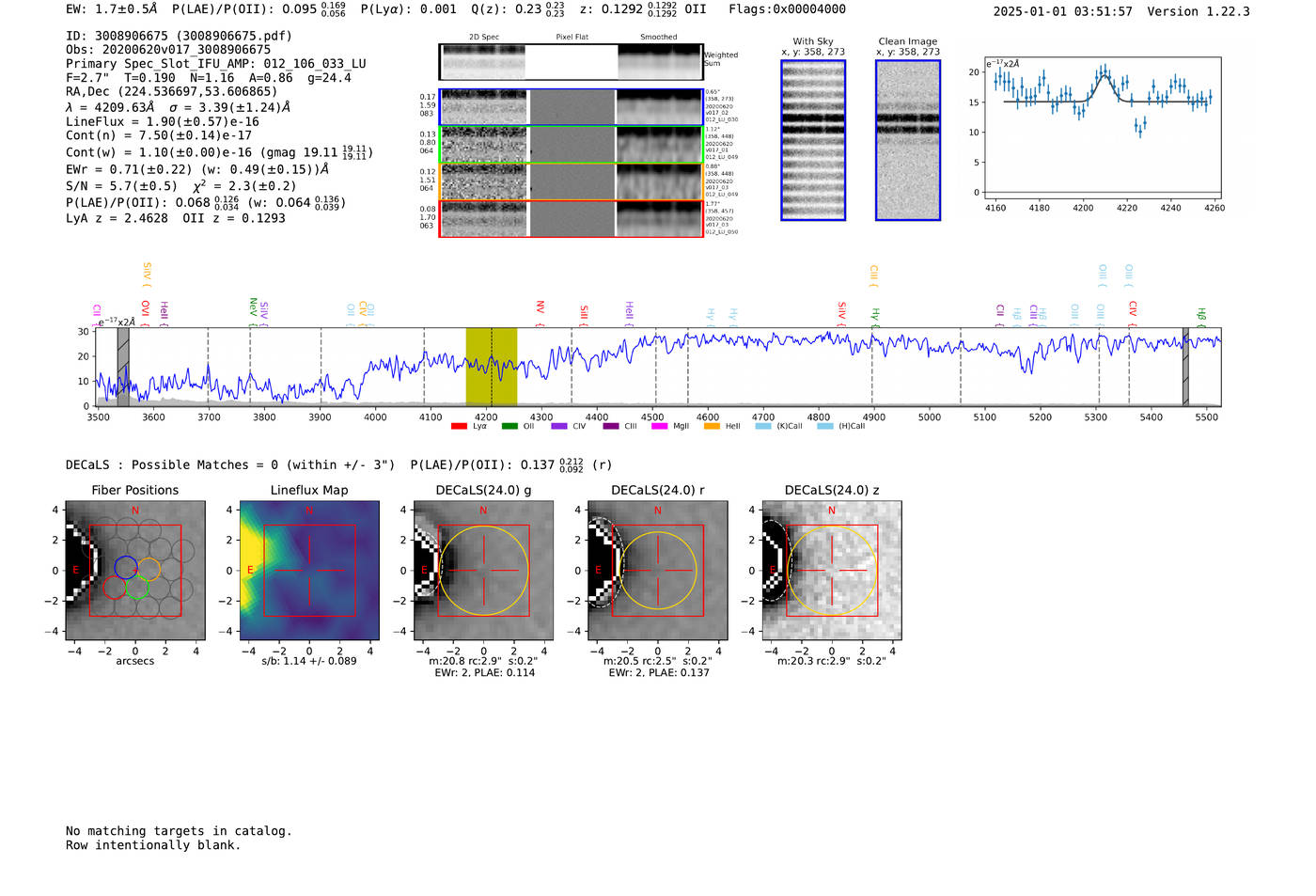
Task: Click the green fiber circle in Fiber Positions
Action: coord(137,589)
